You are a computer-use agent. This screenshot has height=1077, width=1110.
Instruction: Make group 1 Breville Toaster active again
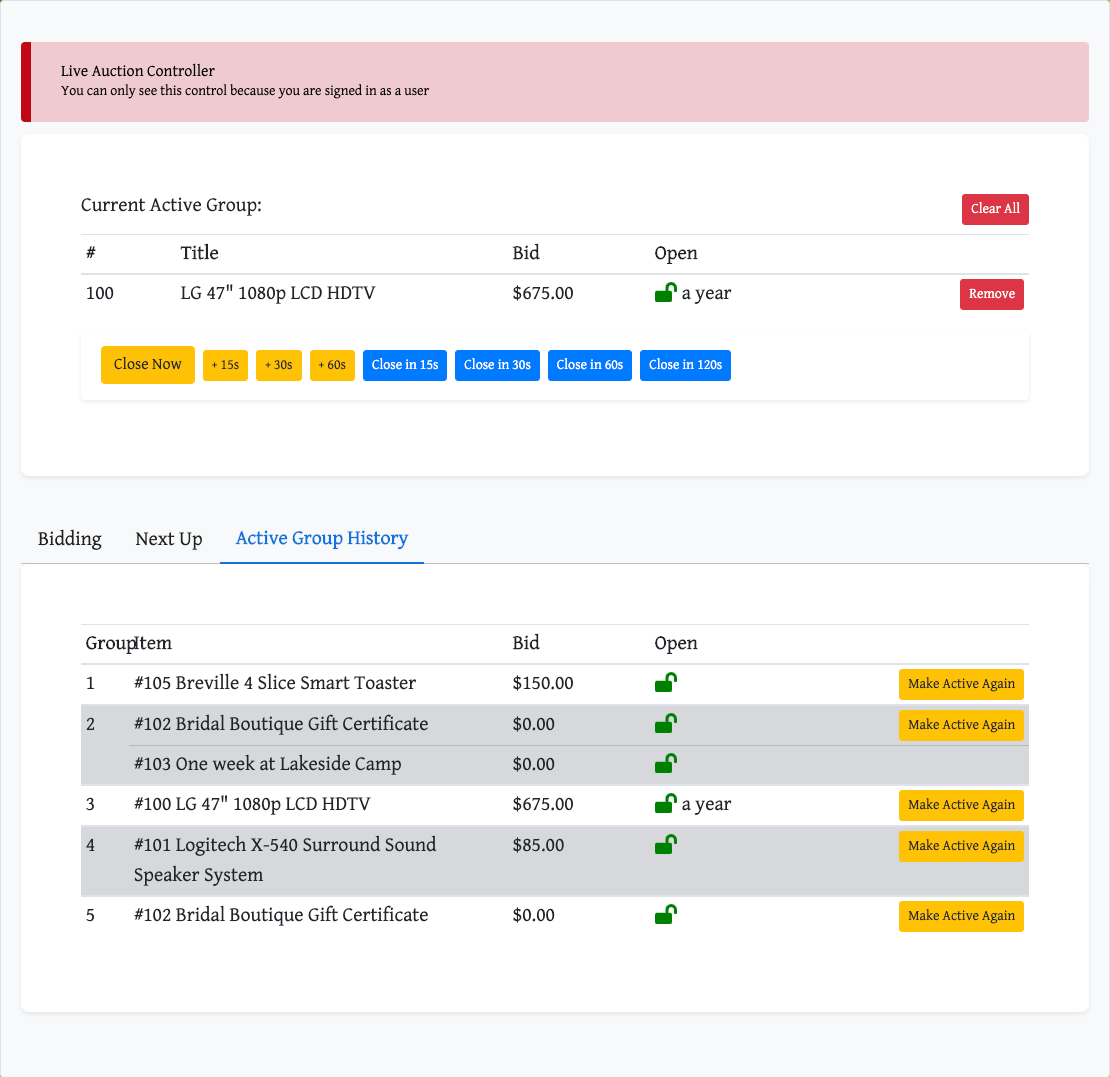tap(961, 684)
